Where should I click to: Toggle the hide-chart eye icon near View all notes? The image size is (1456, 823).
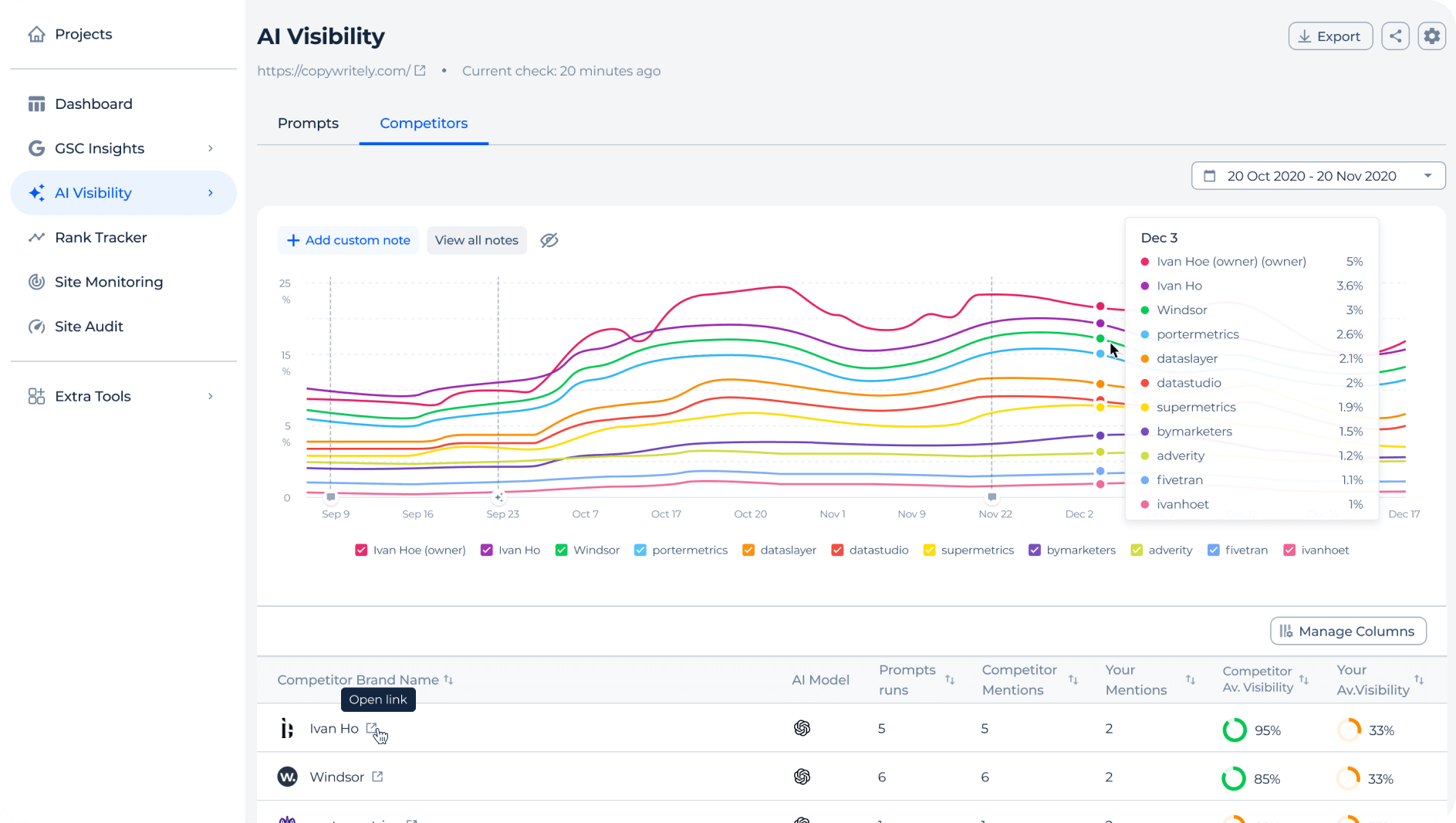click(x=549, y=240)
